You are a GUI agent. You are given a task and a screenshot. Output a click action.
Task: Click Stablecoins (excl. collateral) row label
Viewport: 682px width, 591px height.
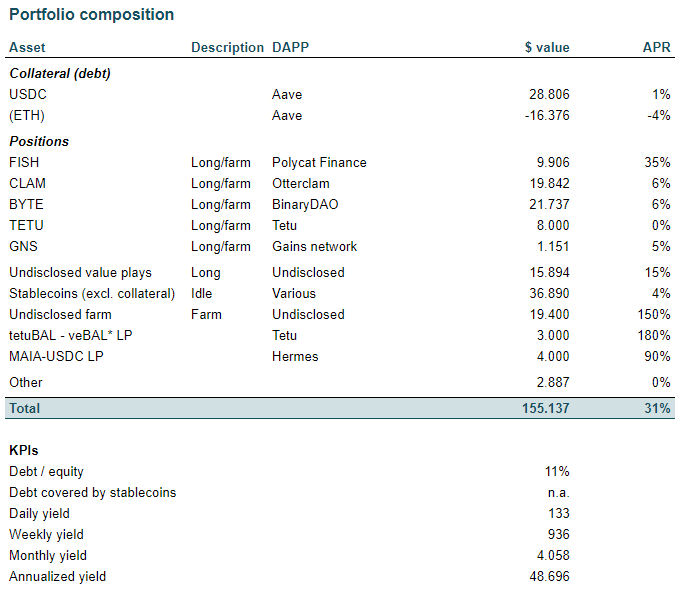click(x=92, y=294)
